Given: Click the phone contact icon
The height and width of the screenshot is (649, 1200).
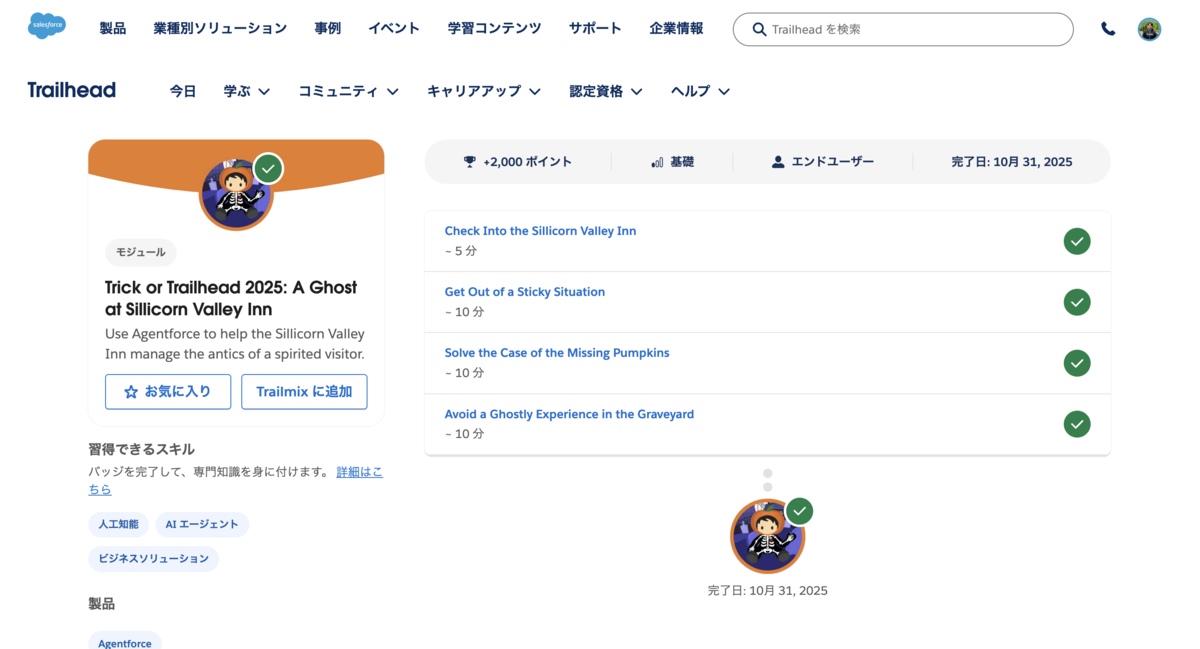Looking at the screenshot, I should click(x=1108, y=29).
